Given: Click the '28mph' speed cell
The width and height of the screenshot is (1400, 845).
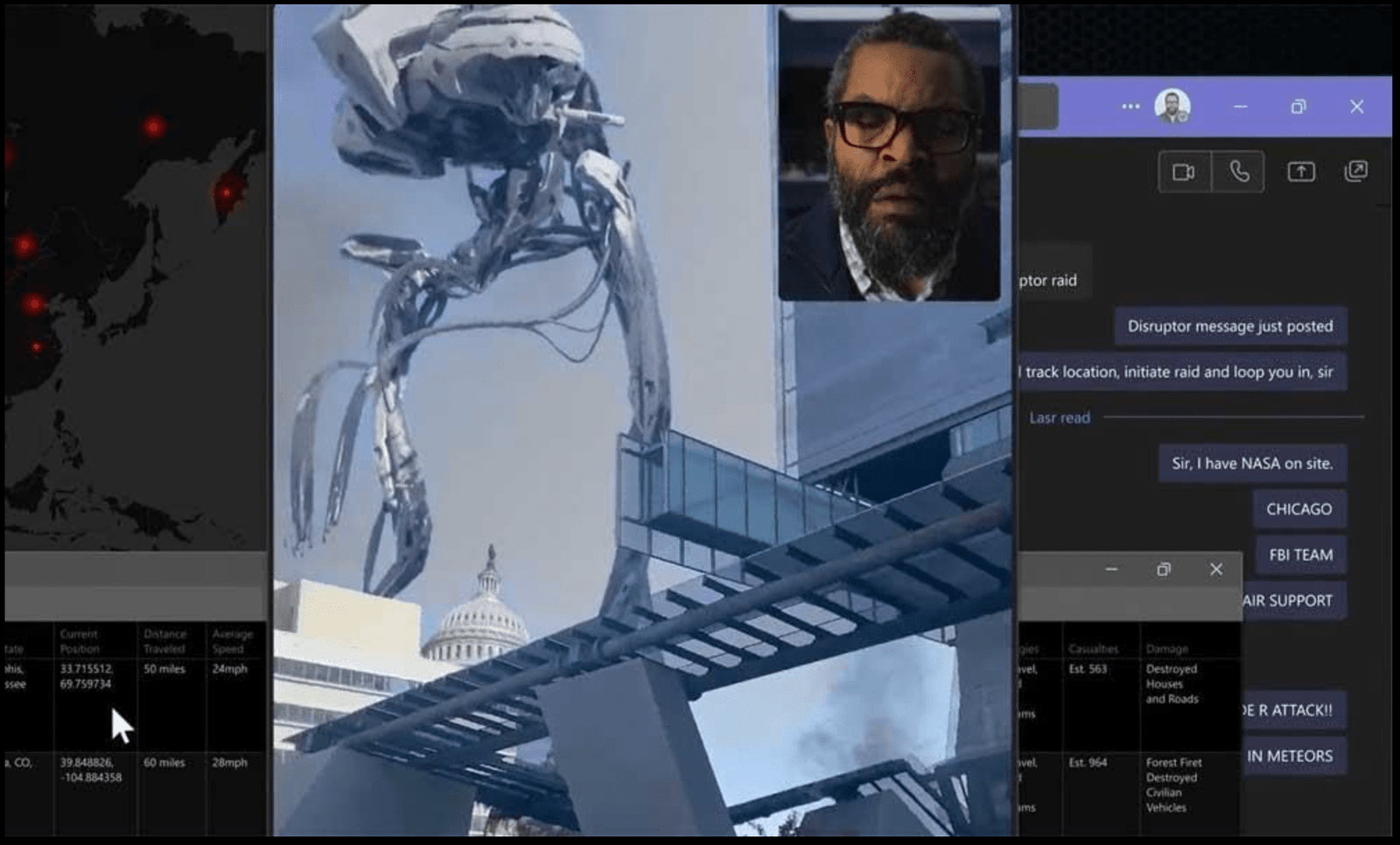Looking at the screenshot, I should 229,763.
